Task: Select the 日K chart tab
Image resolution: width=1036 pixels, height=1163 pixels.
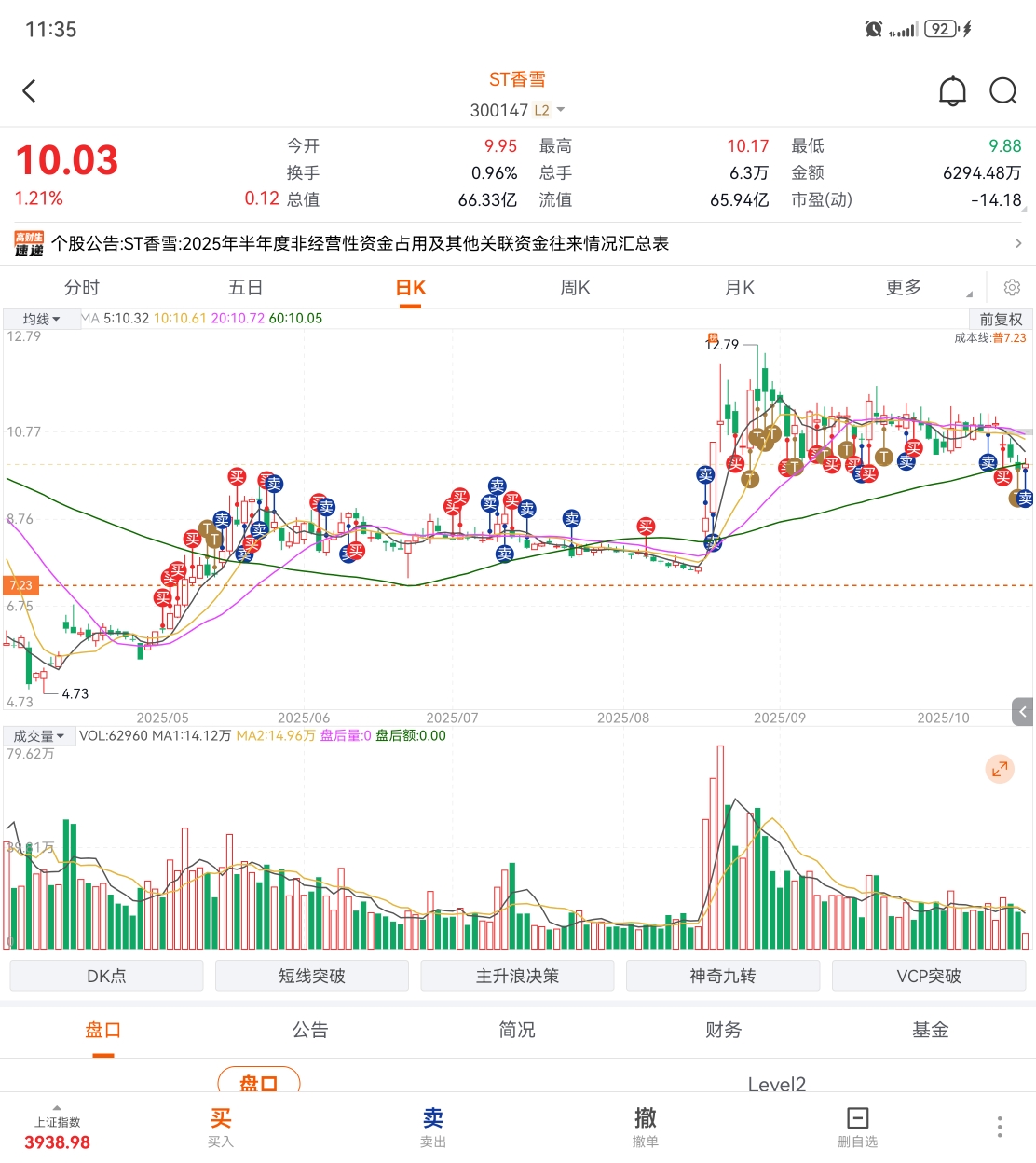Action: [411, 287]
